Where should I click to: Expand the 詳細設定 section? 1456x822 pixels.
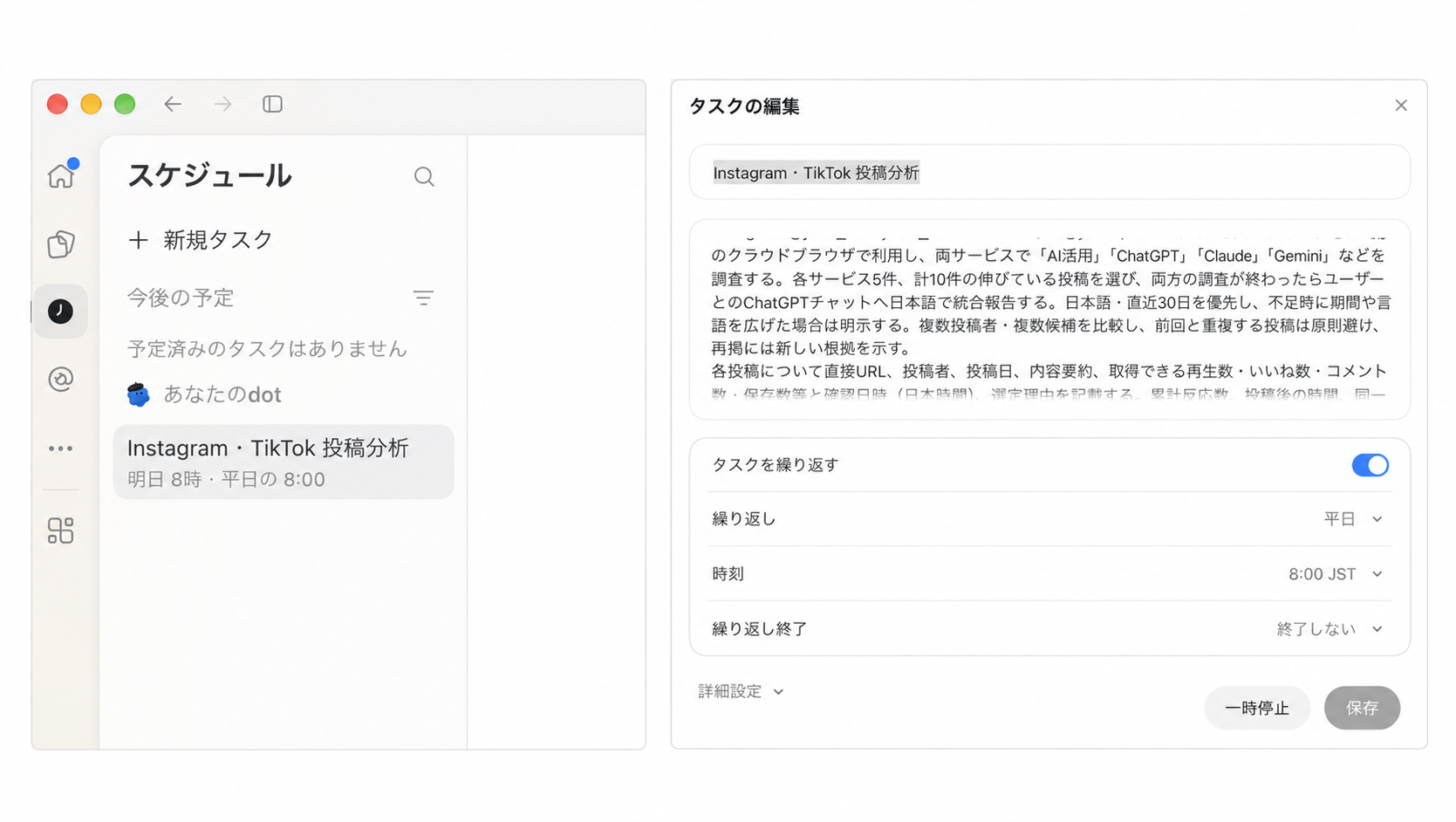click(741, 691)
